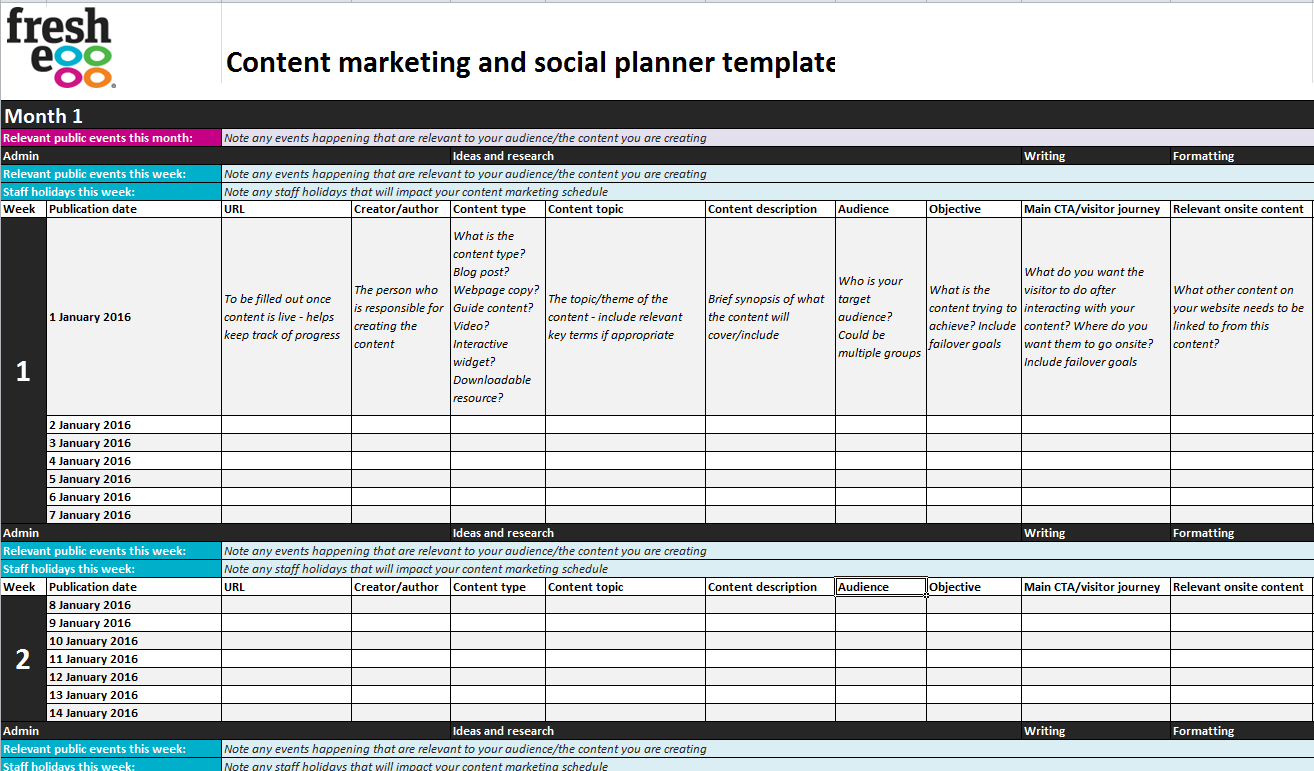1314x771 pixels.
Task: Click 'Publication date' header above 1 January 2016
Action: point(134,209)
